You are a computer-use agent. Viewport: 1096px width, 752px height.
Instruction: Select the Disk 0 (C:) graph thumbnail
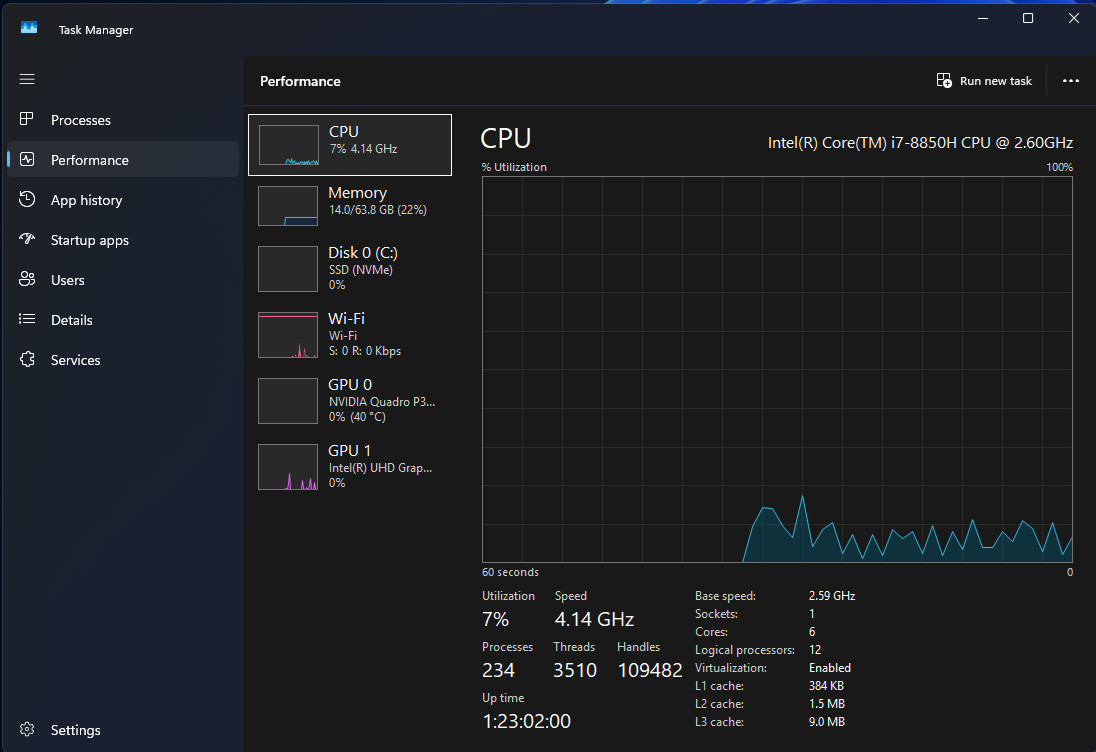[288, 269]
